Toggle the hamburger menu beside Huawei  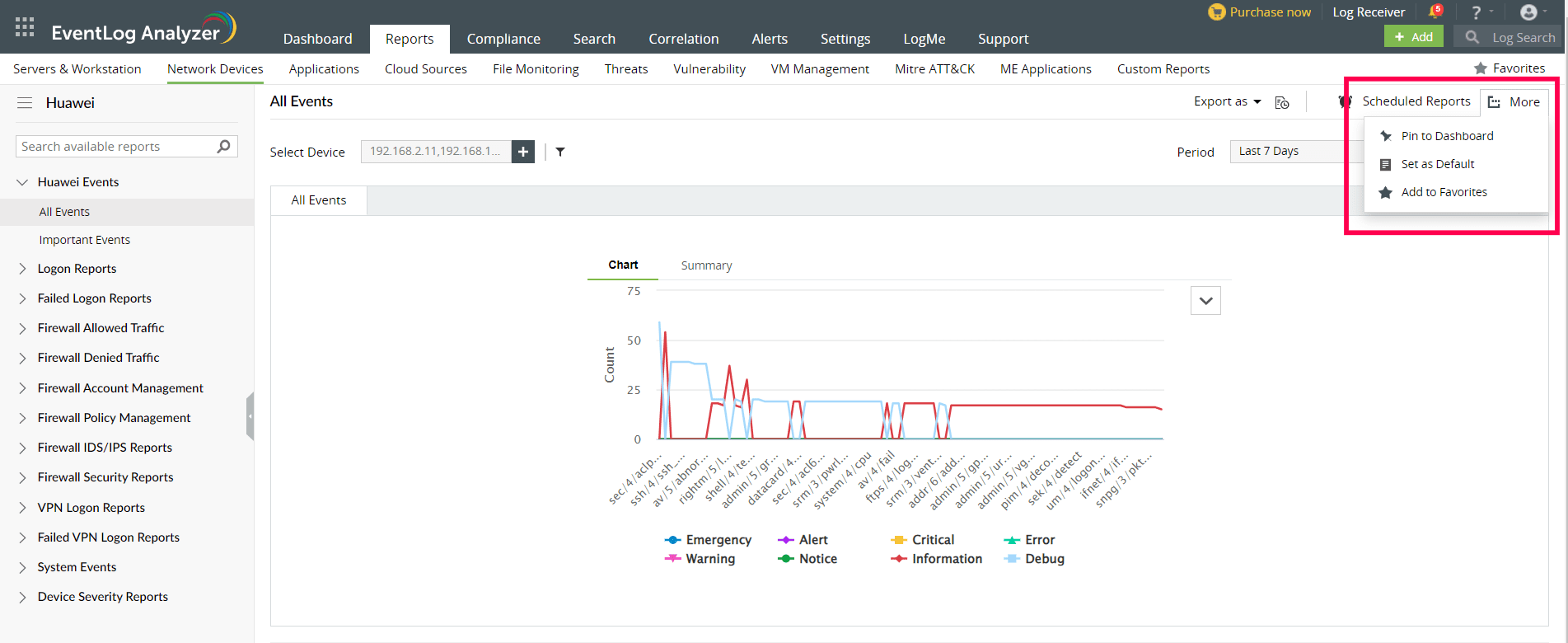click(x=25, y=103)
